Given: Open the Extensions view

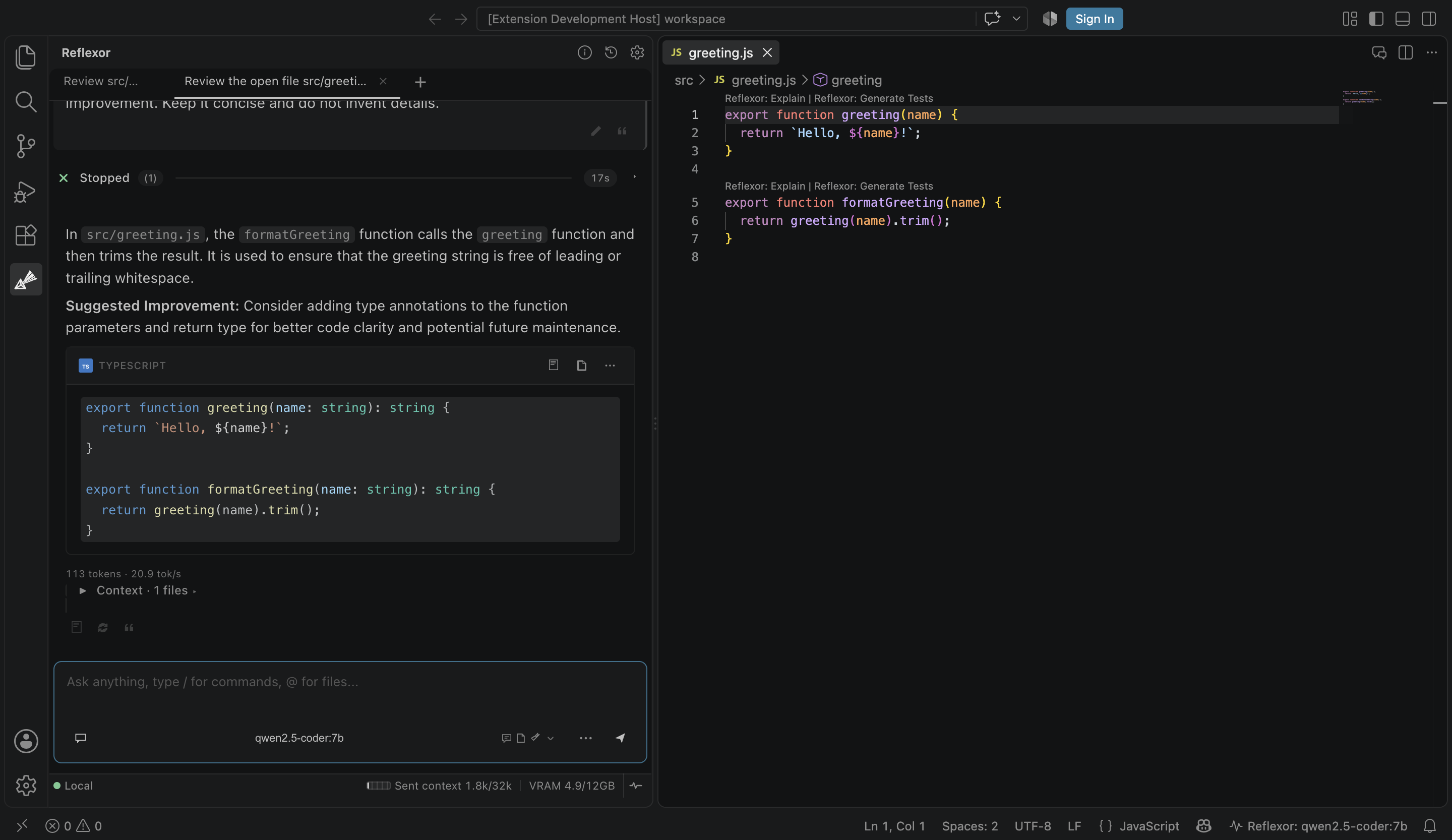Looking at the screenshot, I should (25, 235).
